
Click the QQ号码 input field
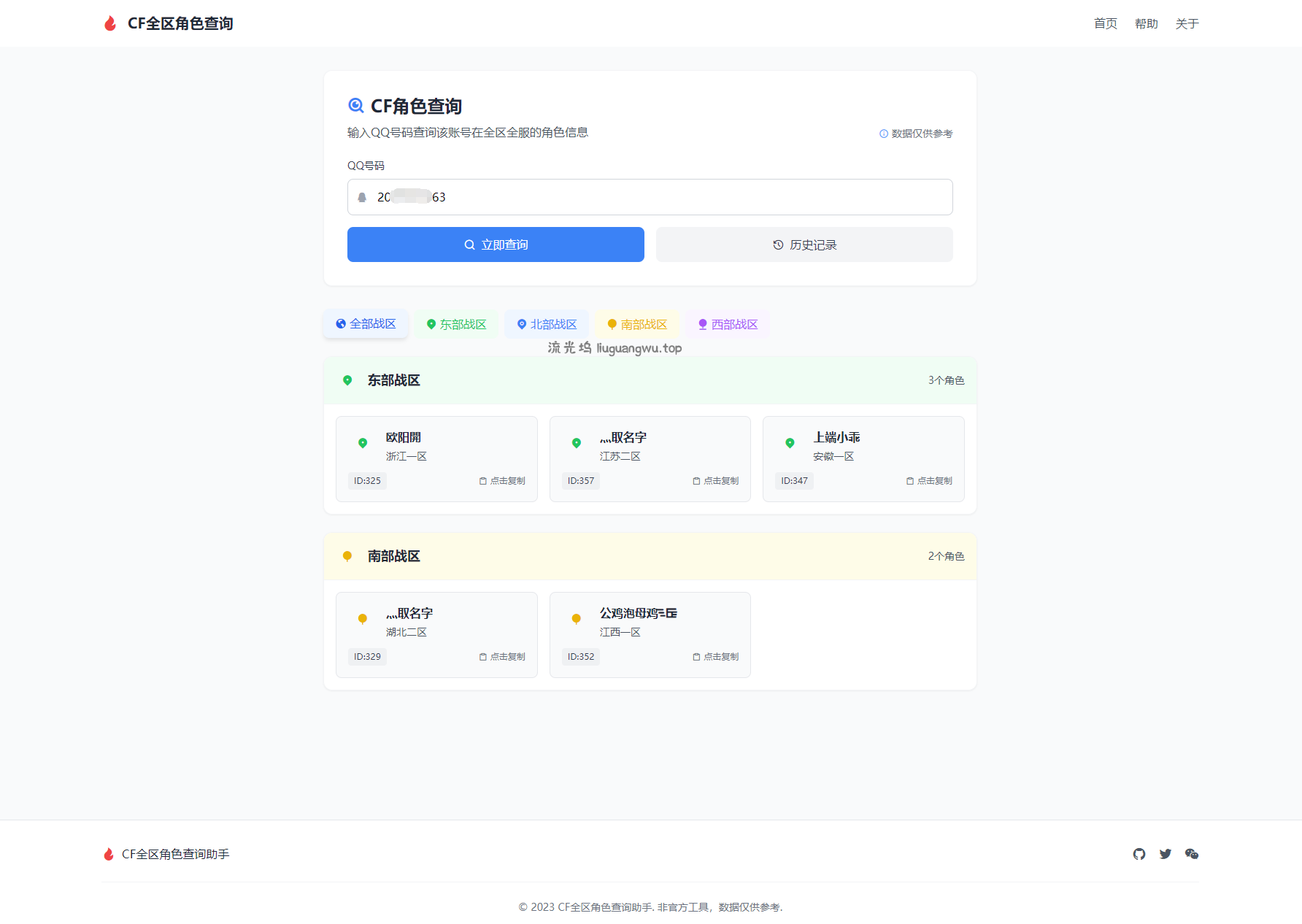click(650, 197)
